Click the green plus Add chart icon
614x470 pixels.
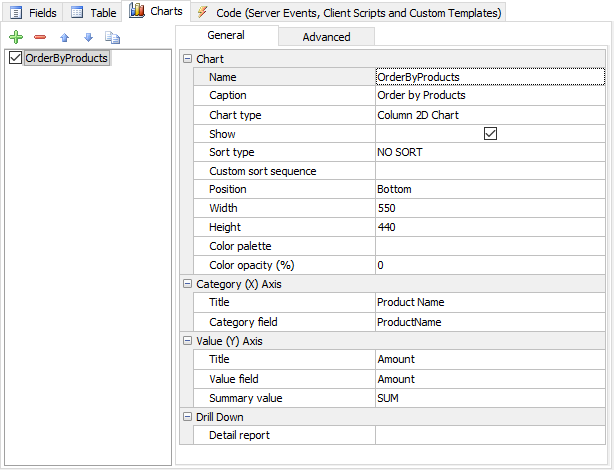(x=16, y=37)
